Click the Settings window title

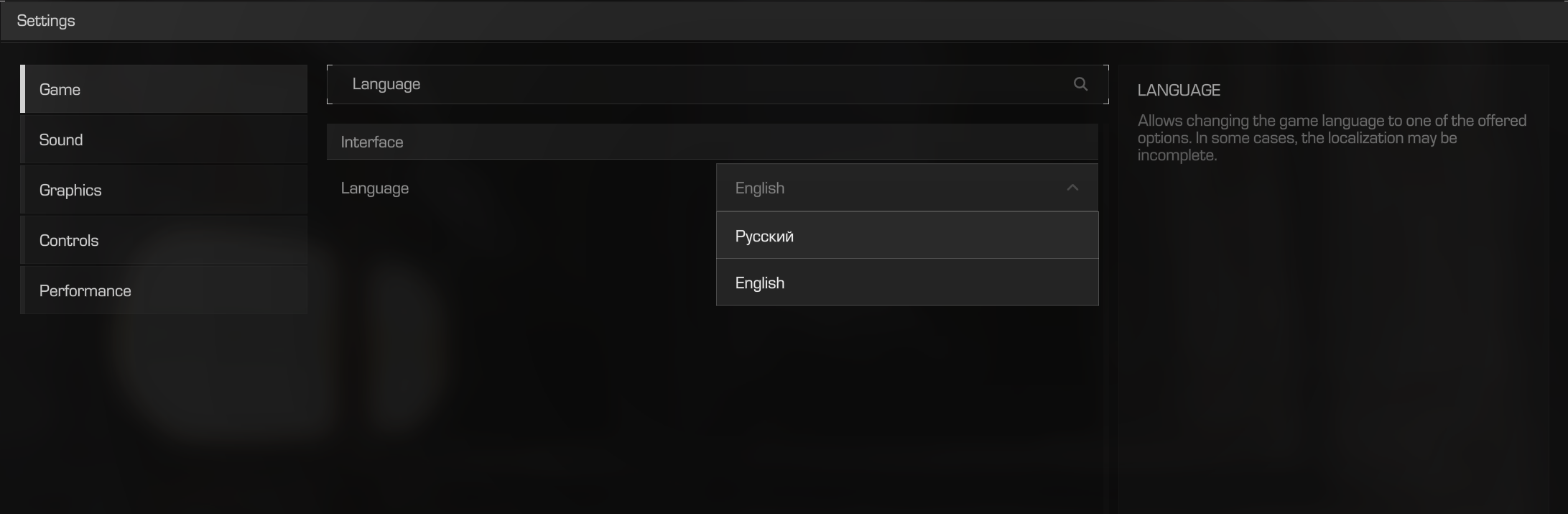(x=46, y=21)
